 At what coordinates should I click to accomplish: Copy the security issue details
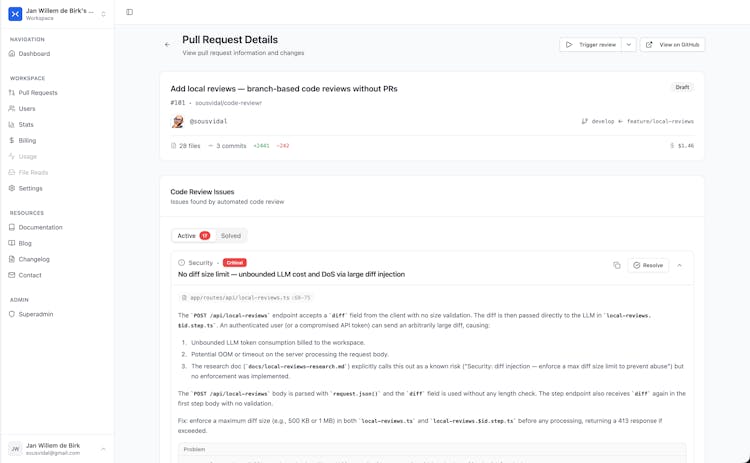click(x=617, y=265)
